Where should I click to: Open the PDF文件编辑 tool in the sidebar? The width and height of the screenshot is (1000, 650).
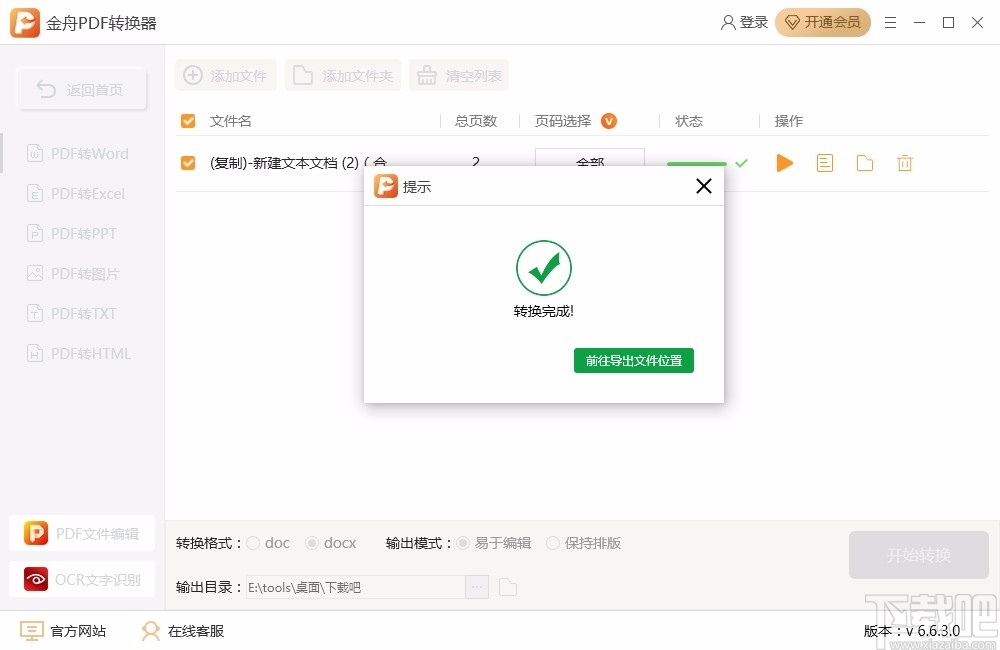(x=81, y=533)
